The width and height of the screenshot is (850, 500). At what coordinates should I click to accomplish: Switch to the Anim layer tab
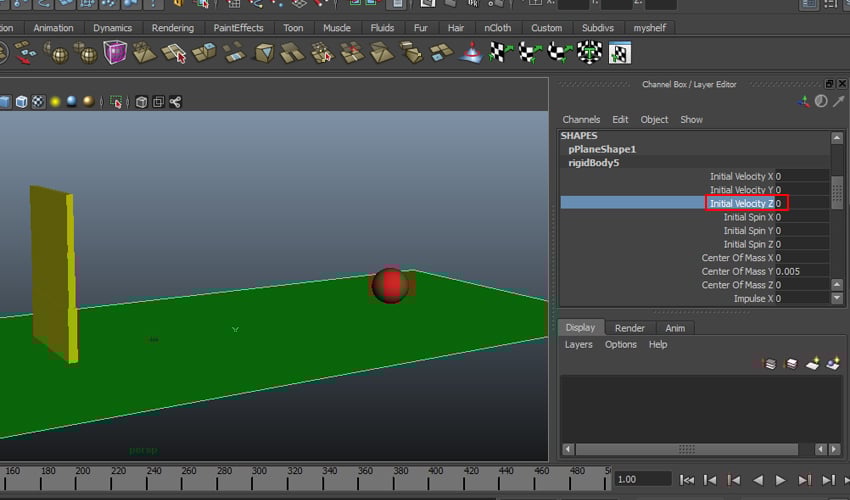point(675,327)
